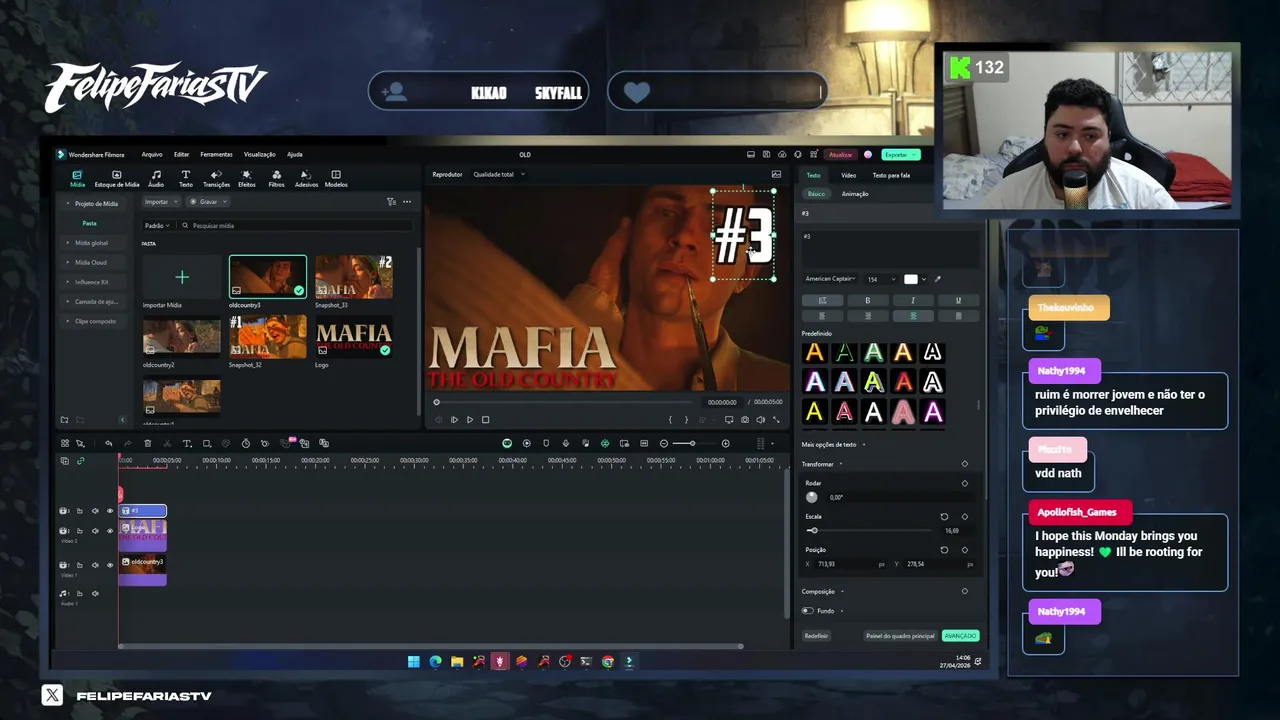Open the Padrão sort dropdown

pyautogui.click(x=157, y=226)
